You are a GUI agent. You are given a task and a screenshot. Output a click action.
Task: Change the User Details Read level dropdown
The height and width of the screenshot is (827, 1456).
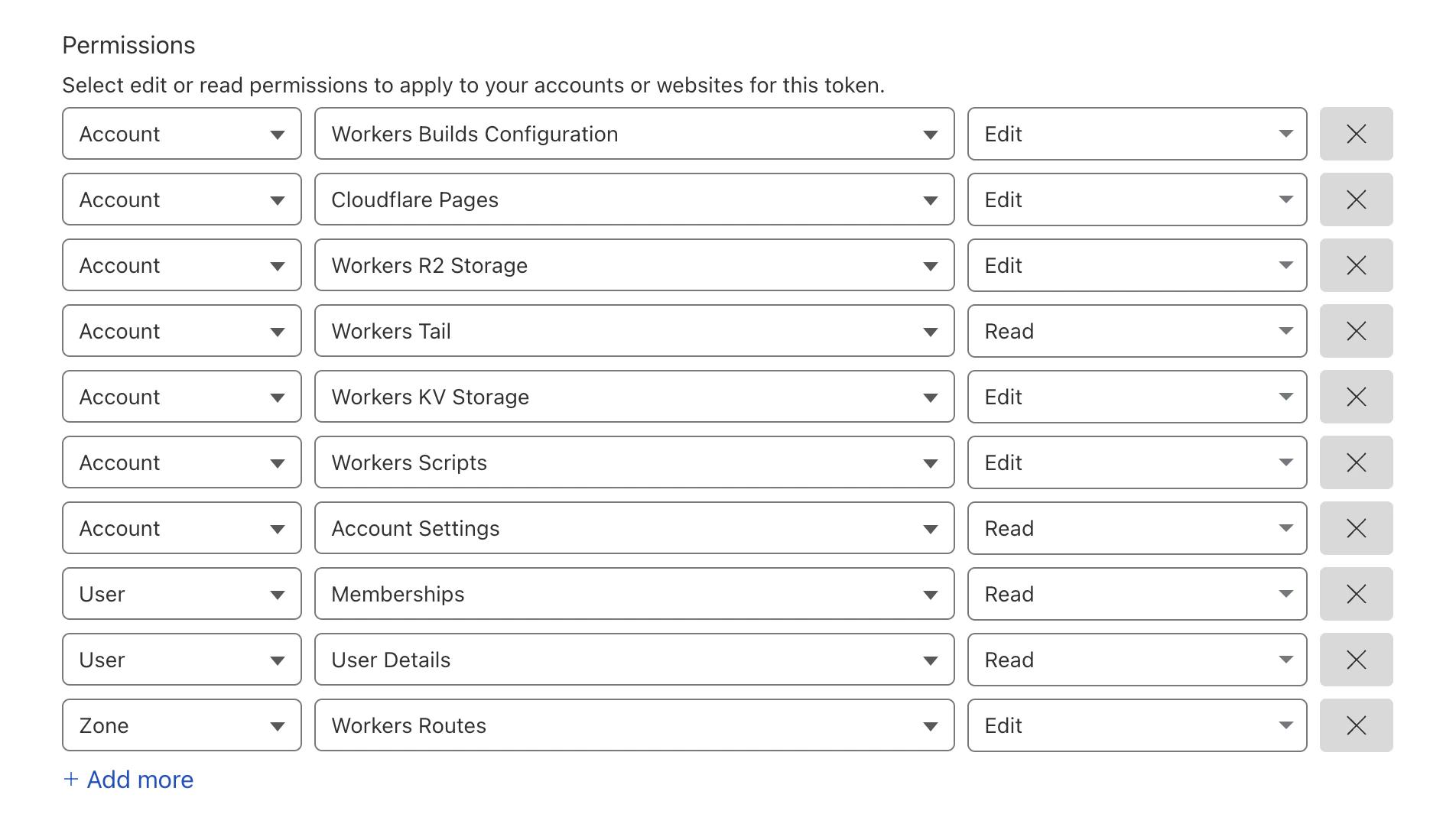click(x=1136, y=660)
